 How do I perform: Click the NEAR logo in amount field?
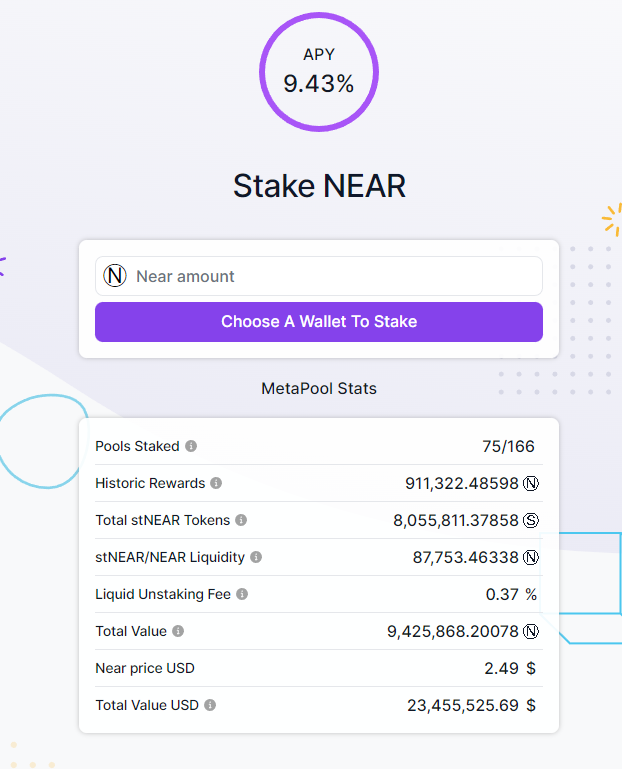[115, 276]
